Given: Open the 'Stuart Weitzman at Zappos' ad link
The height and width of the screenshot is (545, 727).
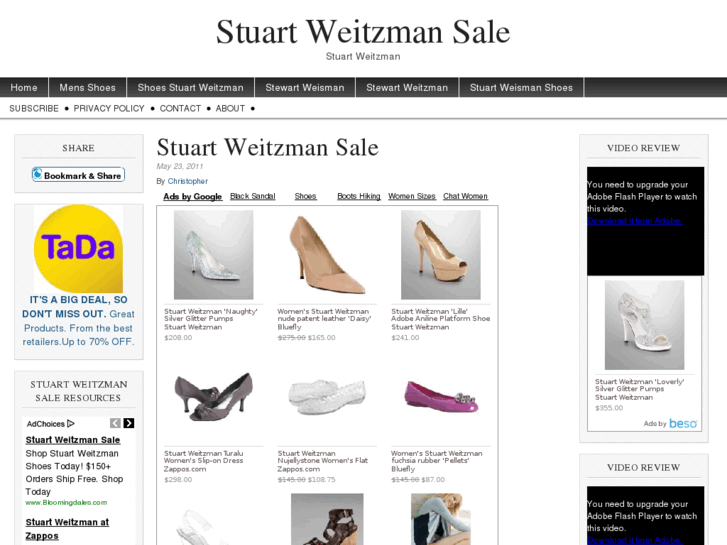Looking at the screenshot, I should (67, 529).
